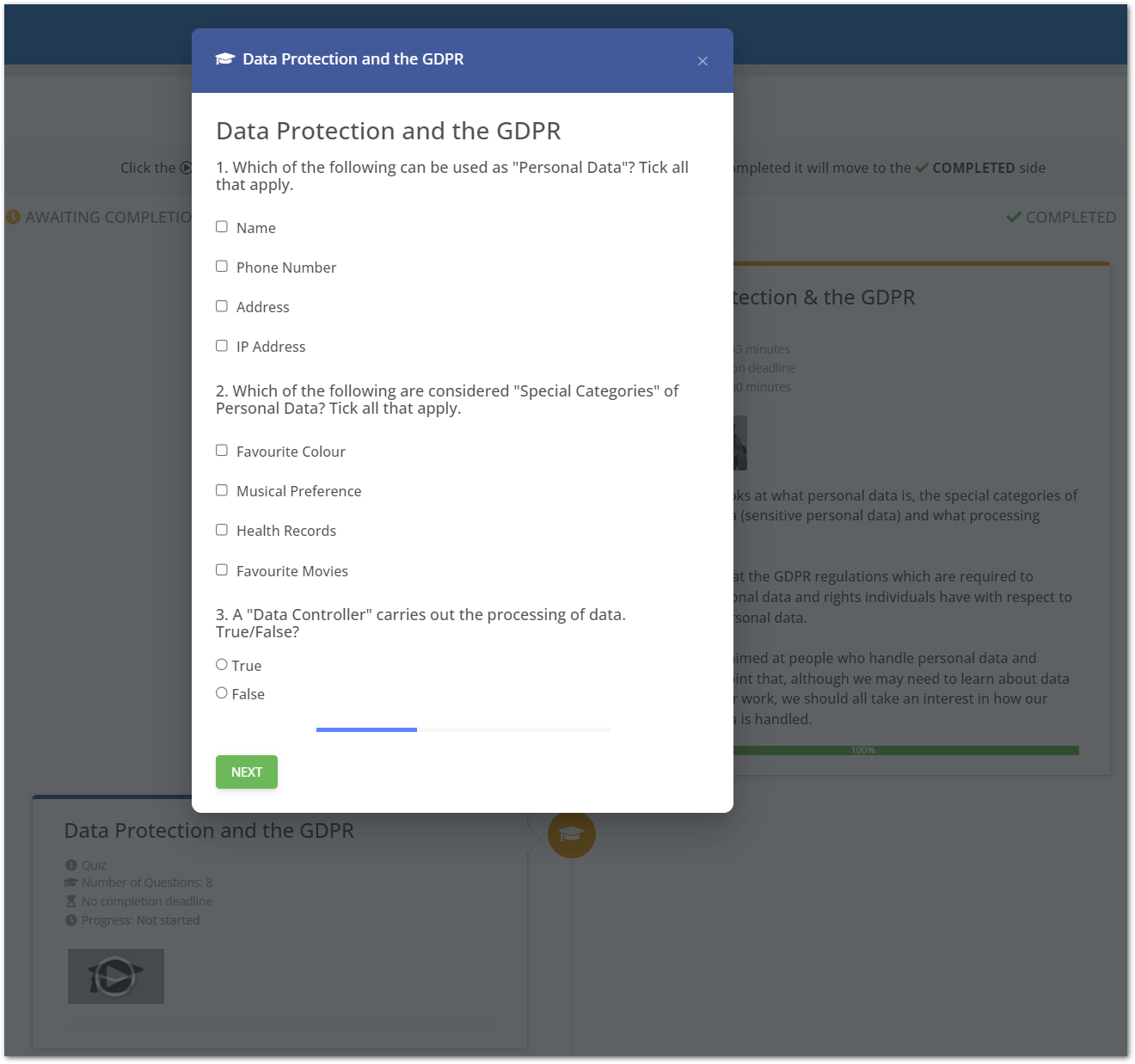The height and width of the screenshot is (1064, 1135).
Task: Tick the Favourite Movies checkbox
Action: point(222,569)
